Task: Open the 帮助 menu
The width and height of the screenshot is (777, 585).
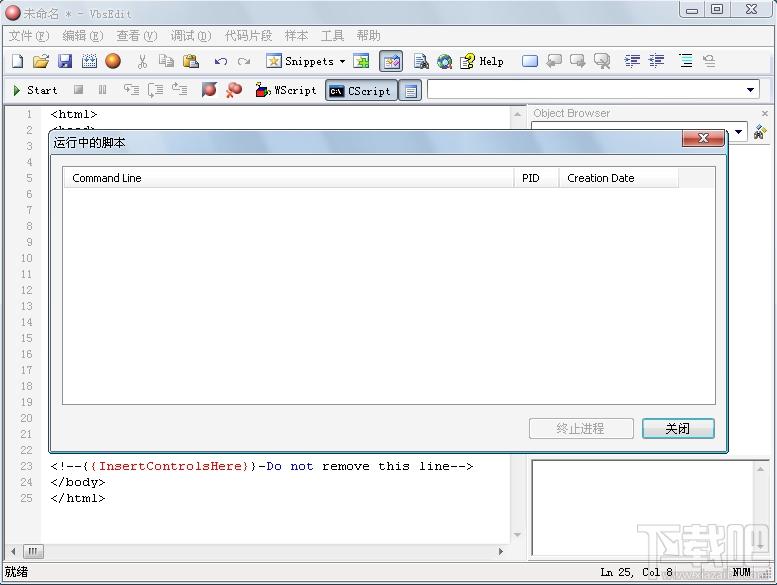Action: (x=368, y=36)
